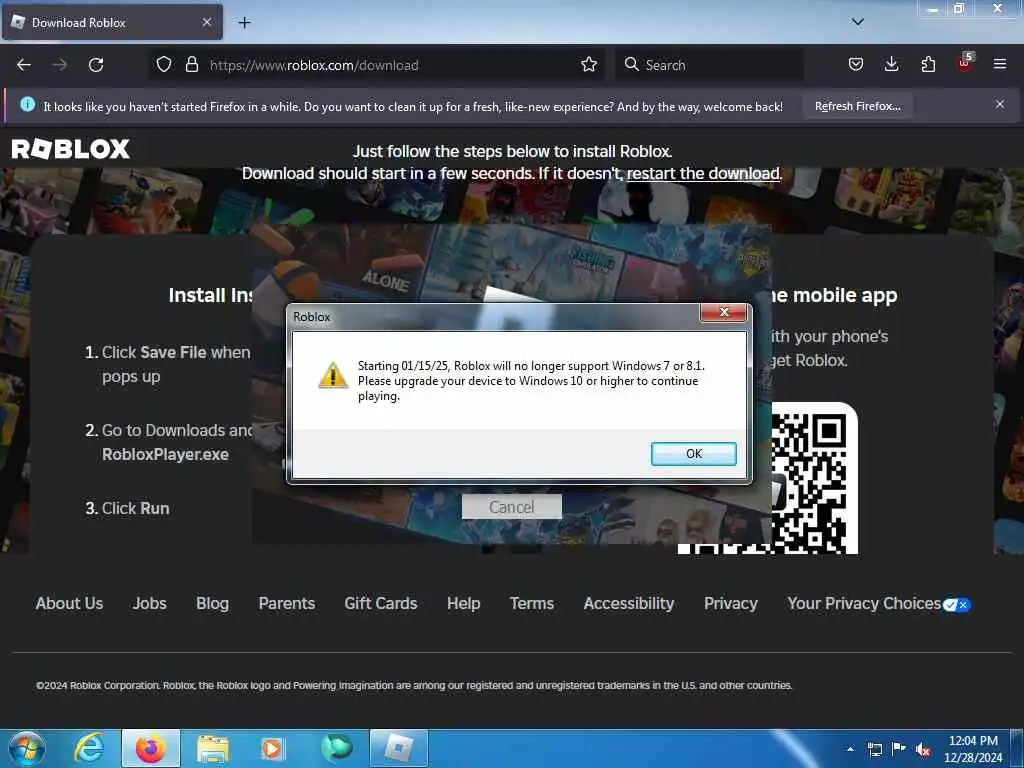
Task: Open the Accessibility footer link
Action: pyautogui.click(x=629, y=603)
